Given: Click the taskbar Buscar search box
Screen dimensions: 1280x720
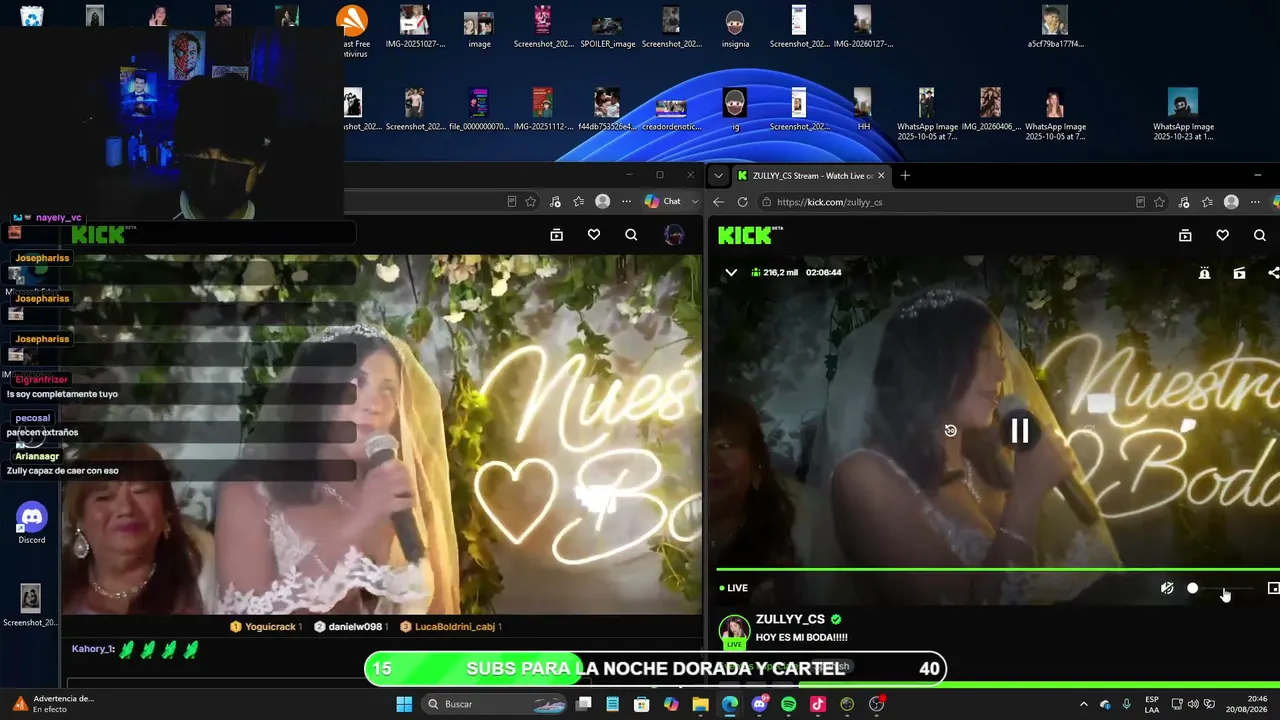Looking at the screenshot, I should coord(492,704).
